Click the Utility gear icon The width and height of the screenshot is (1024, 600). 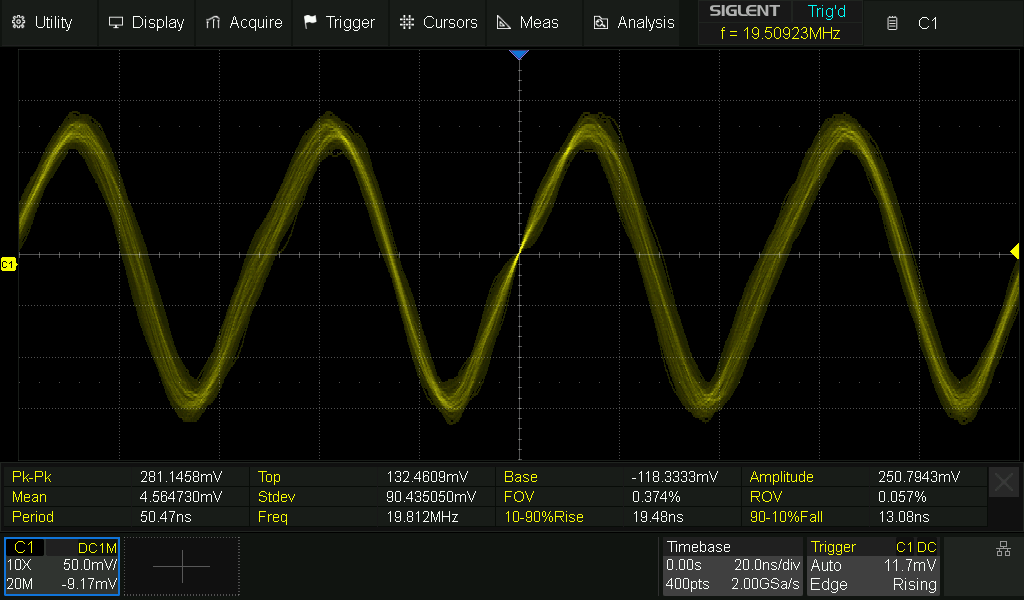18,22
